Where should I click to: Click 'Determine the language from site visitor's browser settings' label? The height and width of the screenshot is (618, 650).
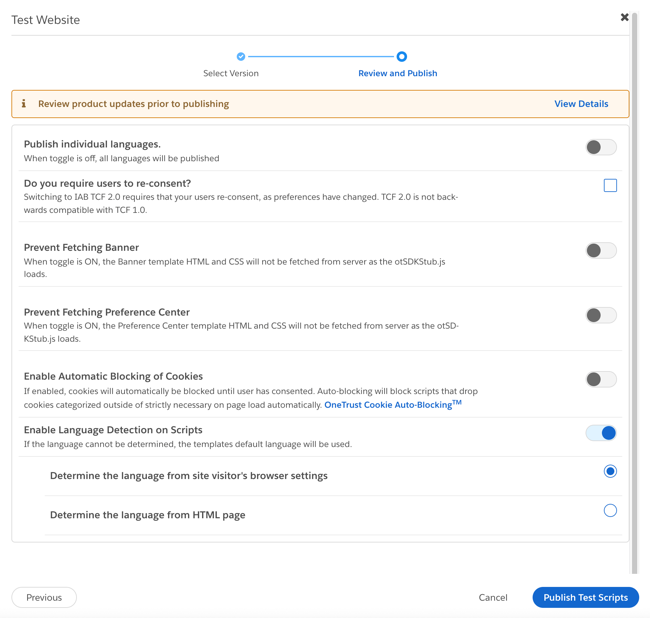click(189, 475)
